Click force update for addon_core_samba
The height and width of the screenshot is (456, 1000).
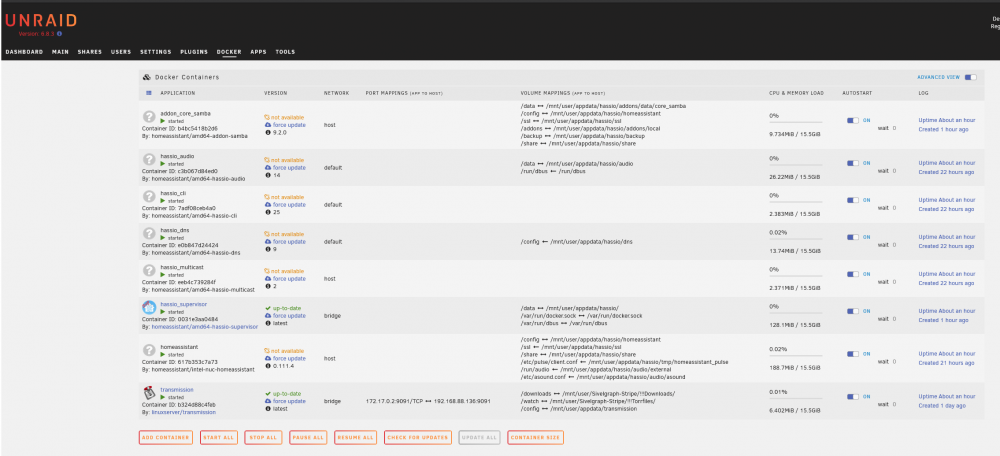[289, 125]
